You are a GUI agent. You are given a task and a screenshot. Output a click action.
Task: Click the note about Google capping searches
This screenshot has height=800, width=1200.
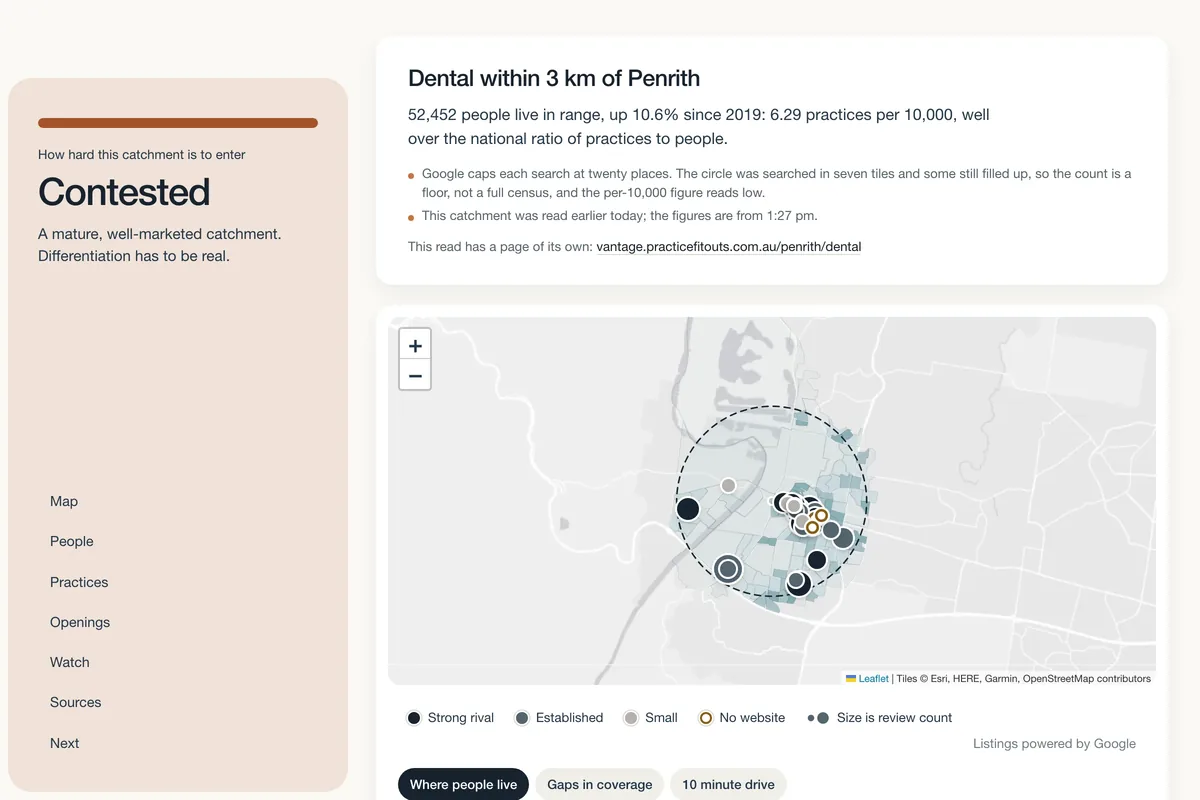point(777,183)
